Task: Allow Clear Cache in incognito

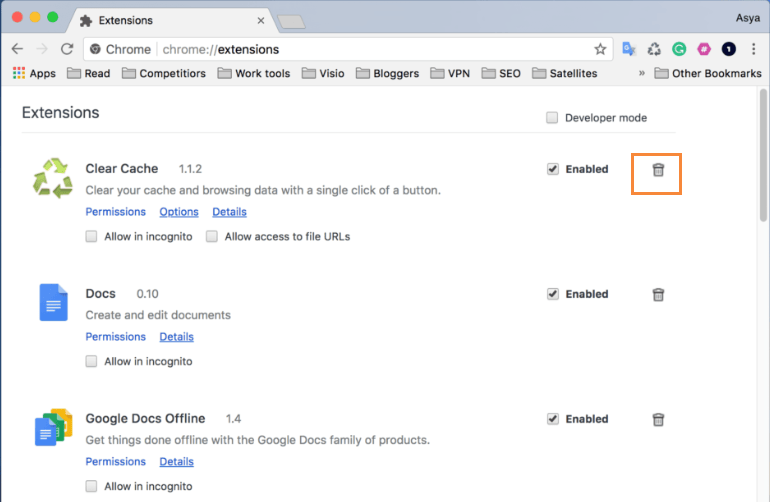Action: click(x=91, y=236)
